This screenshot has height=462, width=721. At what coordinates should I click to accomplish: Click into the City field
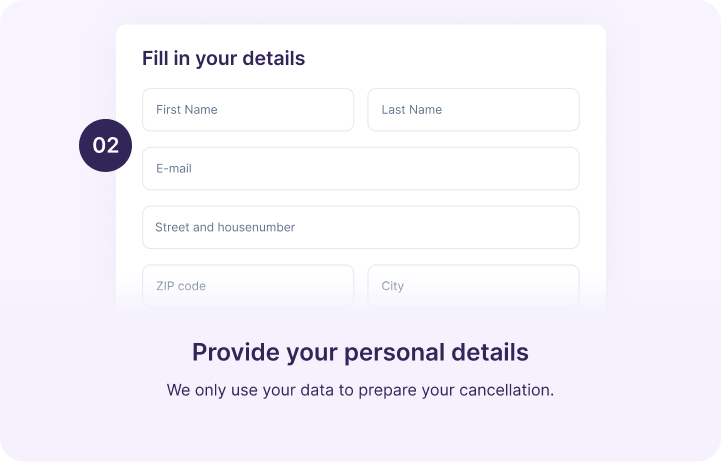click(473, 285)
